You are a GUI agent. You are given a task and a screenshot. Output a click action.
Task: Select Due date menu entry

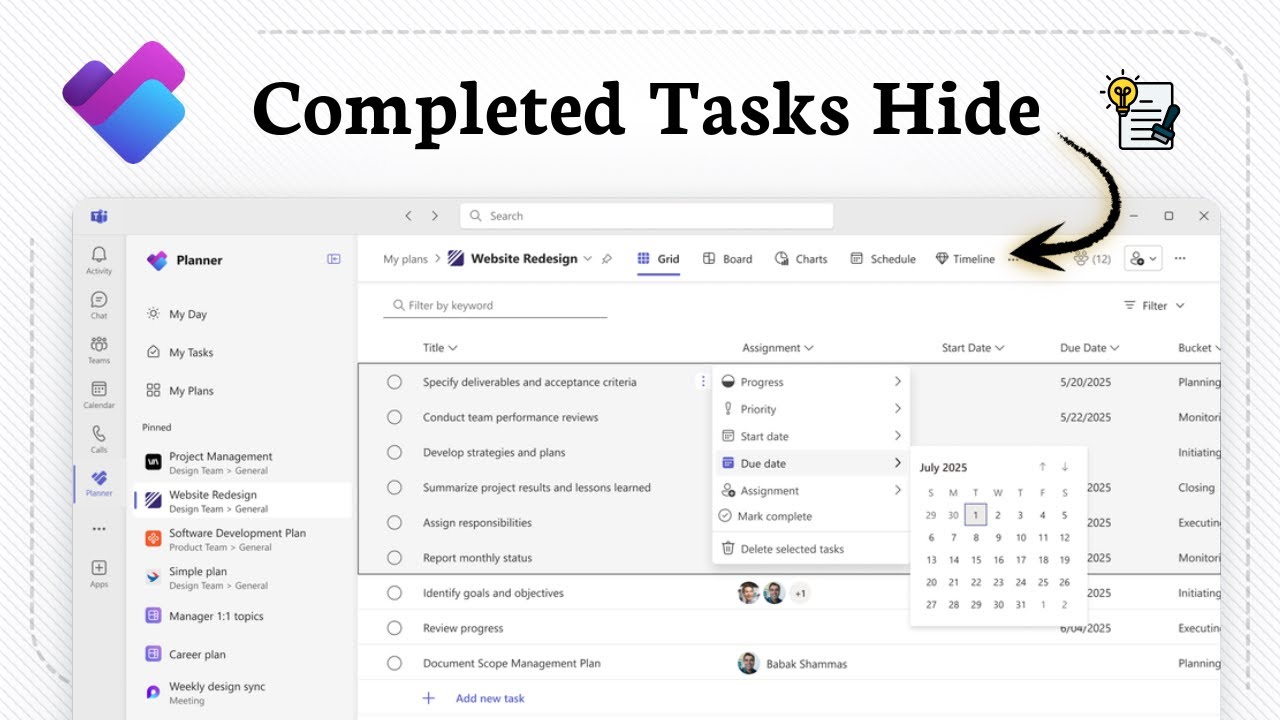click(x=811, y=463)
